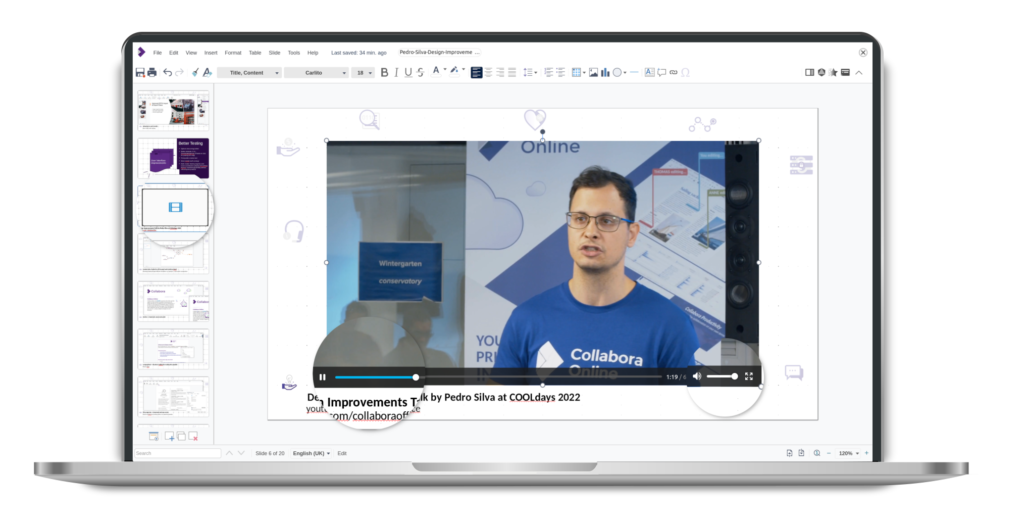This screenshot has width=1024, height=521.
Task: Open the shapes dropdown arrow
Action: click(625, 72)
